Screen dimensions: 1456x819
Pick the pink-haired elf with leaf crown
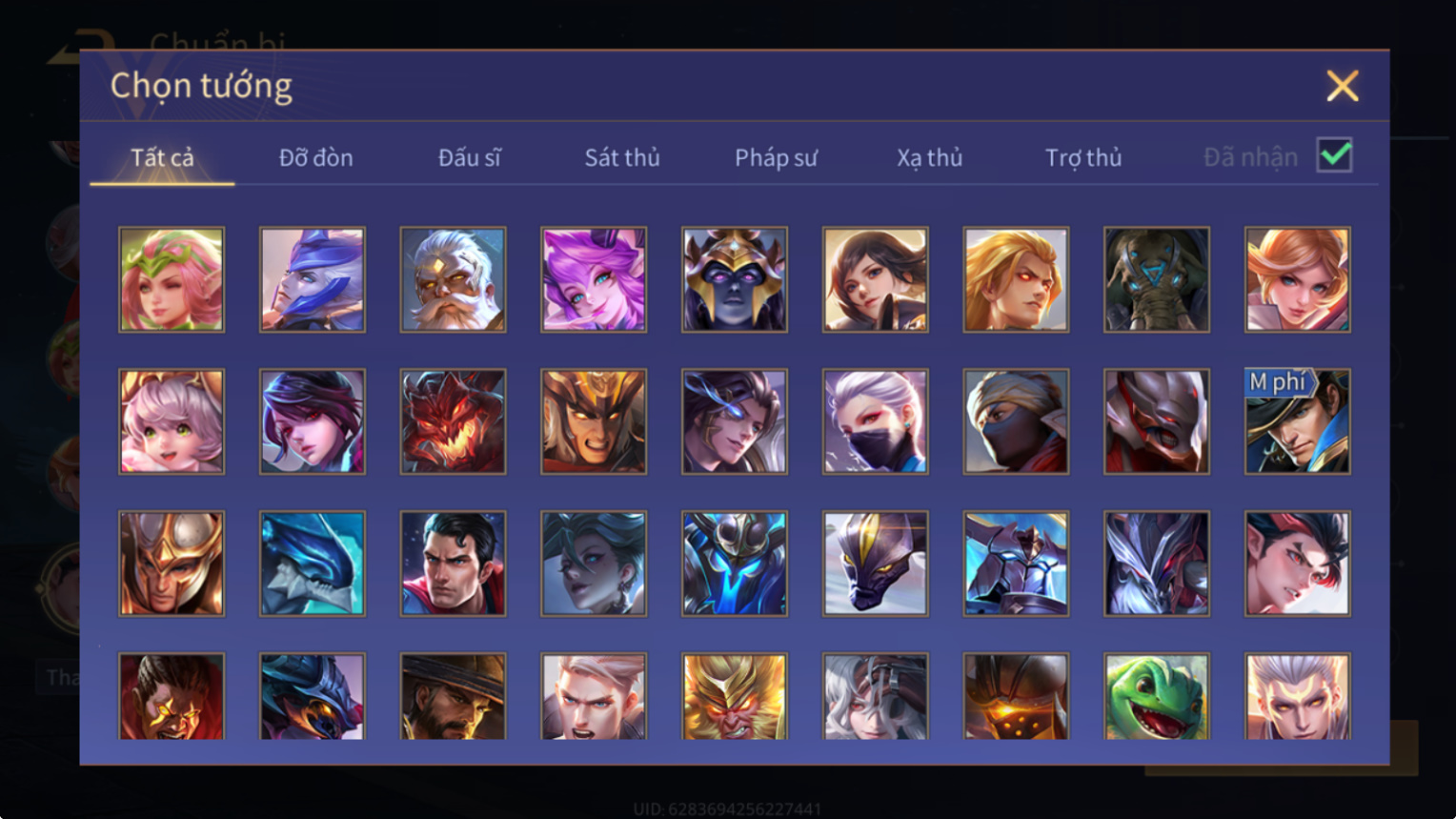coord(172,279)
